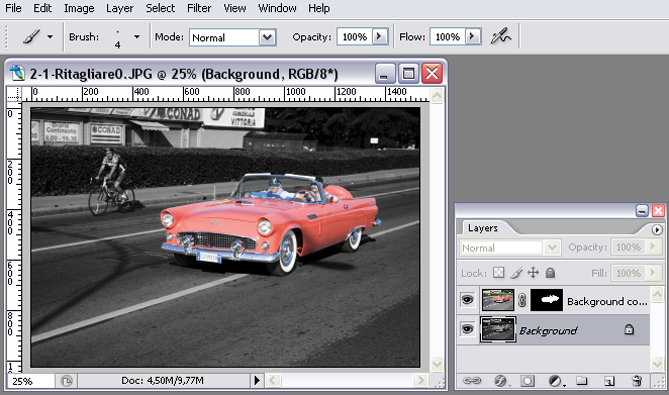
Task: Click the Add layer mask icon
Action: pos(527,380)
